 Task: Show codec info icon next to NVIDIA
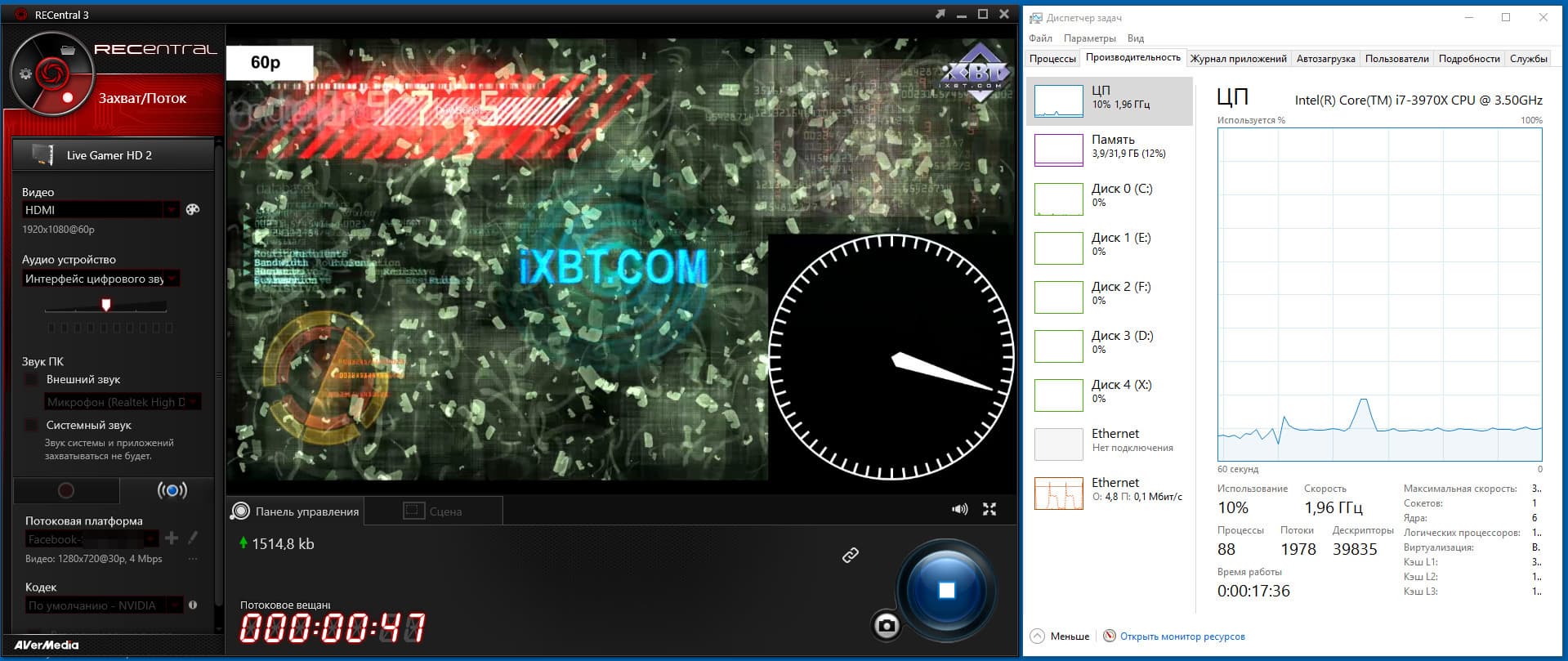point(193,605)
